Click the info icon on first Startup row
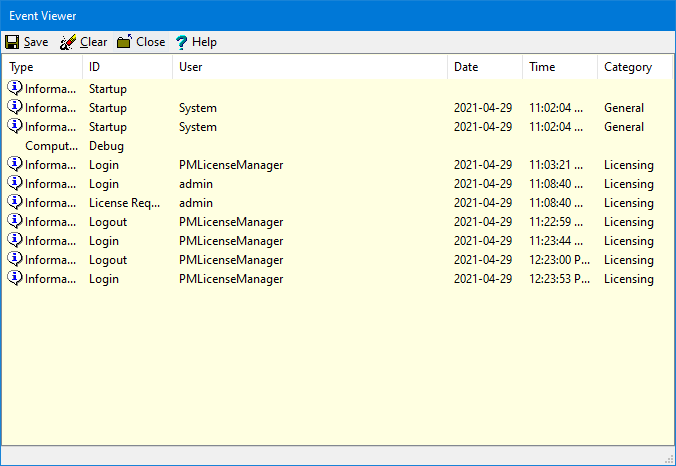The height and width of the screenshot is (466, 676). point(15,88)
